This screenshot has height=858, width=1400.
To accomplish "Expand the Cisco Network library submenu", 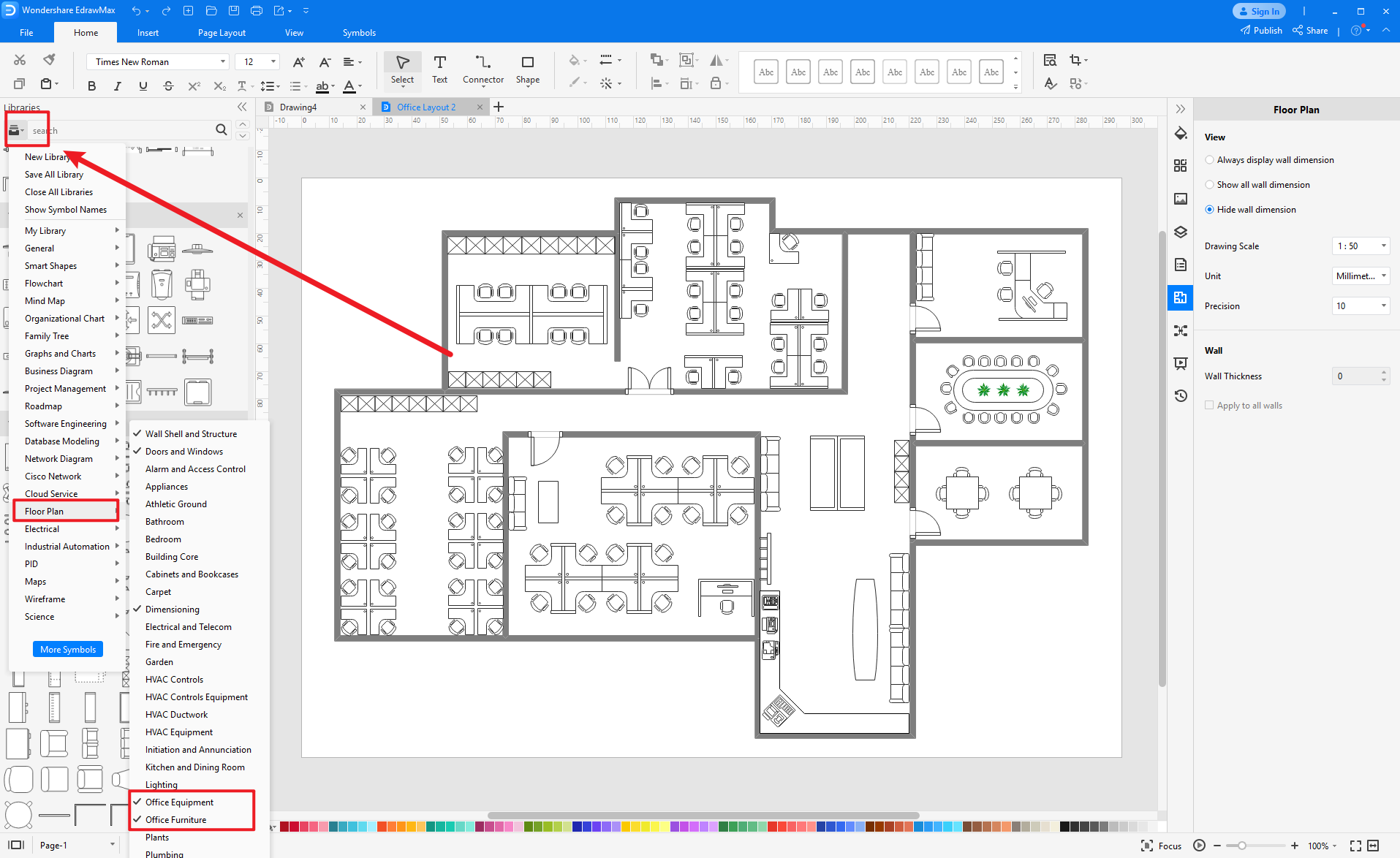I will click(x=117, y=476).
